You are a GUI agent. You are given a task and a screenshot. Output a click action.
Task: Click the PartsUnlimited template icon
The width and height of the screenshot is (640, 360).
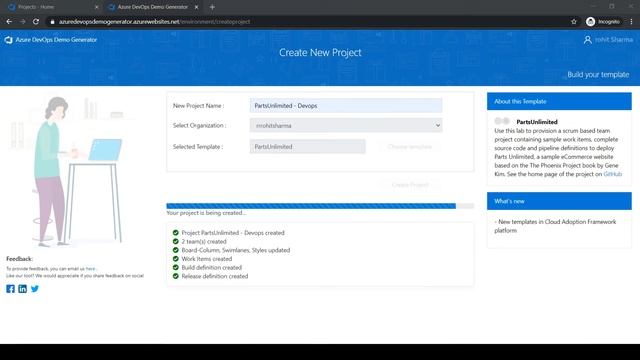click(502, 121)
